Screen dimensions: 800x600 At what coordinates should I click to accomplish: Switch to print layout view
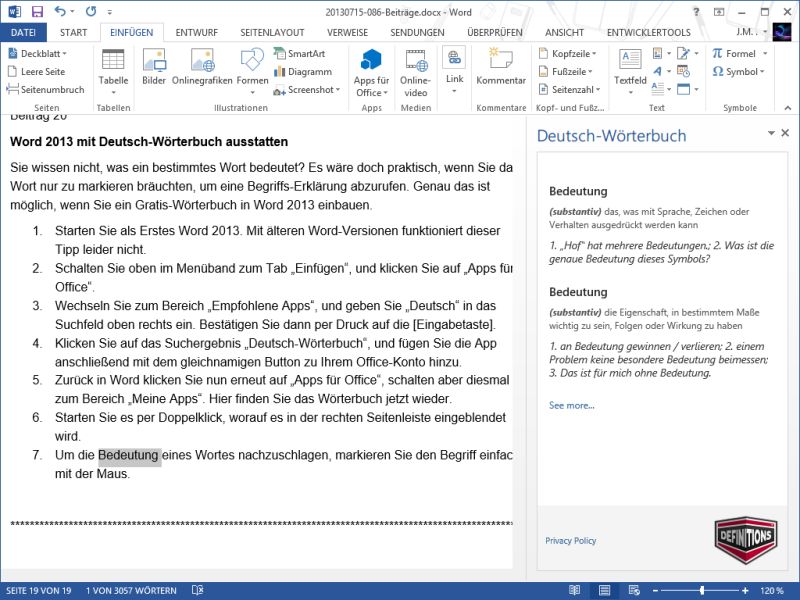(605, 590)
